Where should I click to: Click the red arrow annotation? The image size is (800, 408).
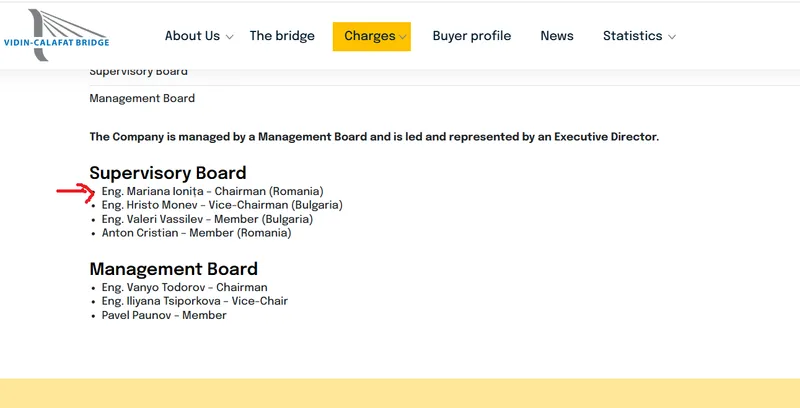[73, 190]
